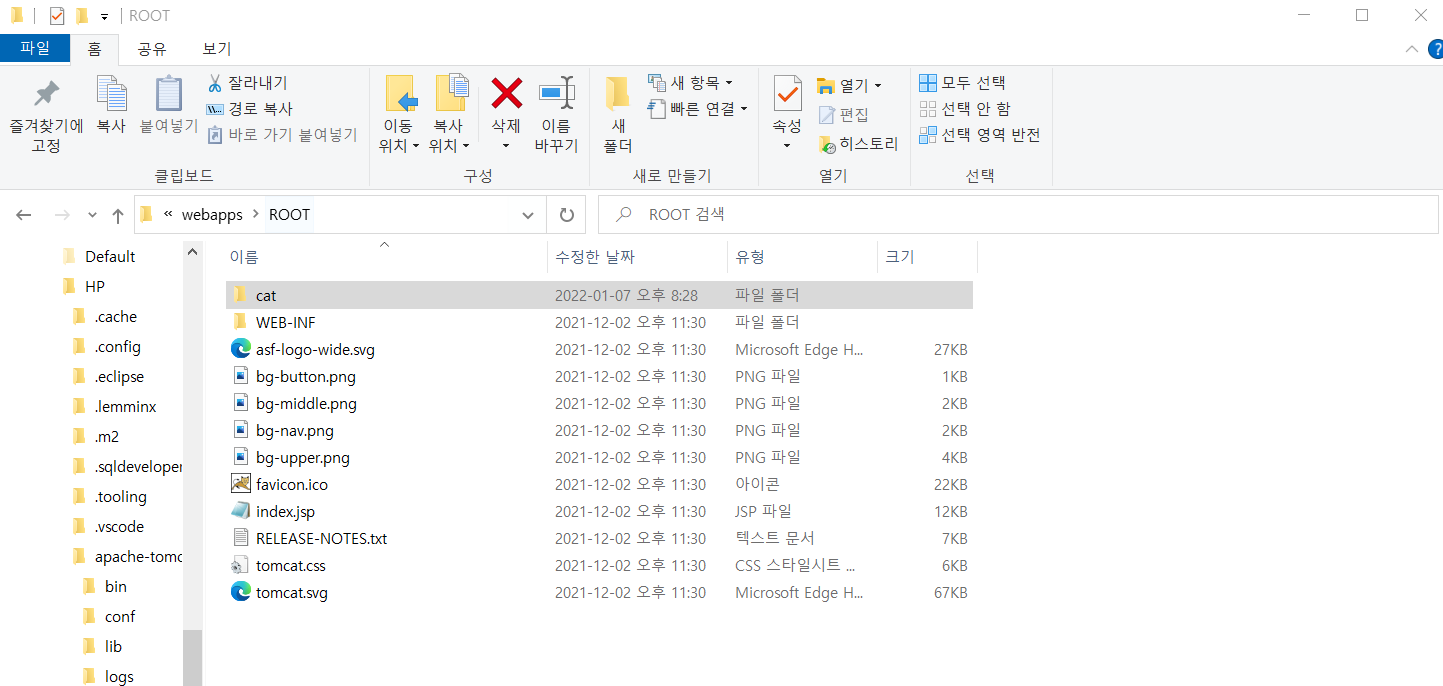The width and height of the screenshot is (1443, 686).
Task: Click the Forward navigation arrow
Action: (61, 215)
